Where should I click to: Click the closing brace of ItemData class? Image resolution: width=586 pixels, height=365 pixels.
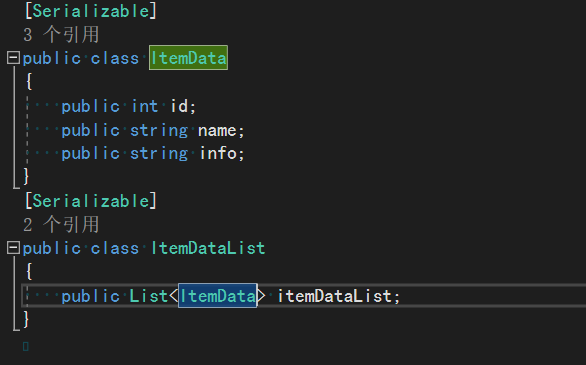[26, 176]
